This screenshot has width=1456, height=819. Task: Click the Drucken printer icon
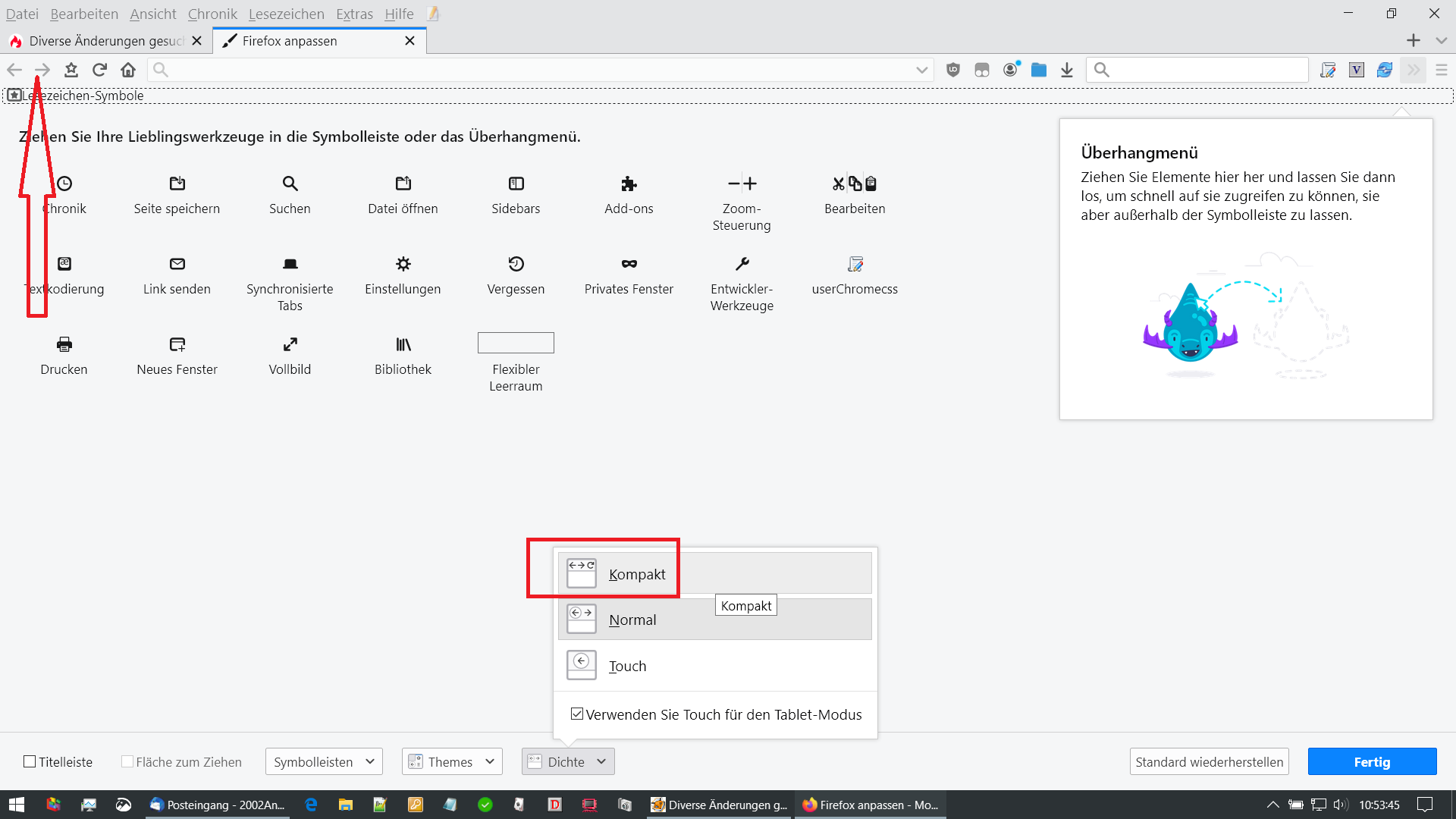pyautogui.click(x=64, y=344)
